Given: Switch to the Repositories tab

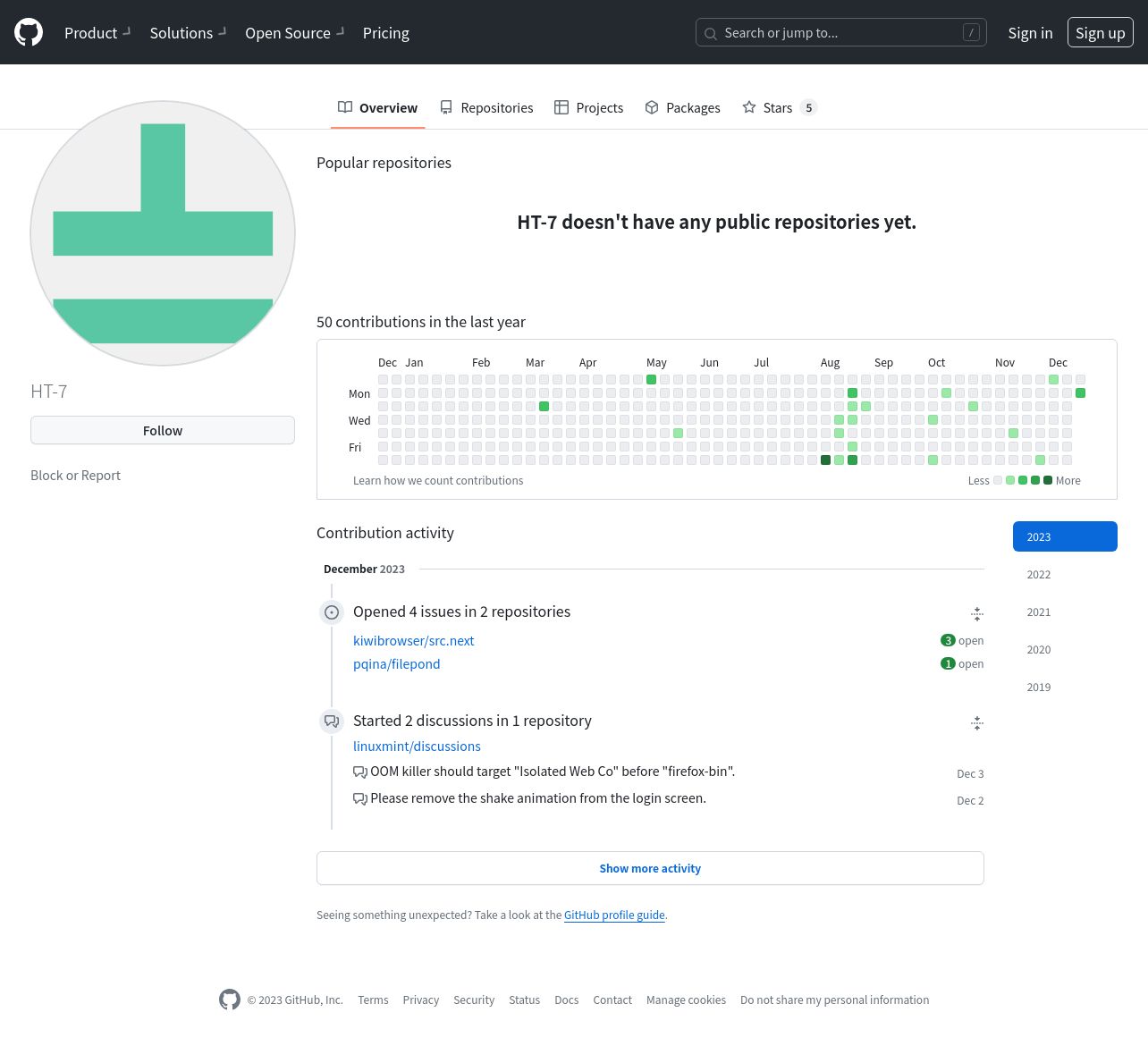Looking at the screenshot, I should 486,107.
